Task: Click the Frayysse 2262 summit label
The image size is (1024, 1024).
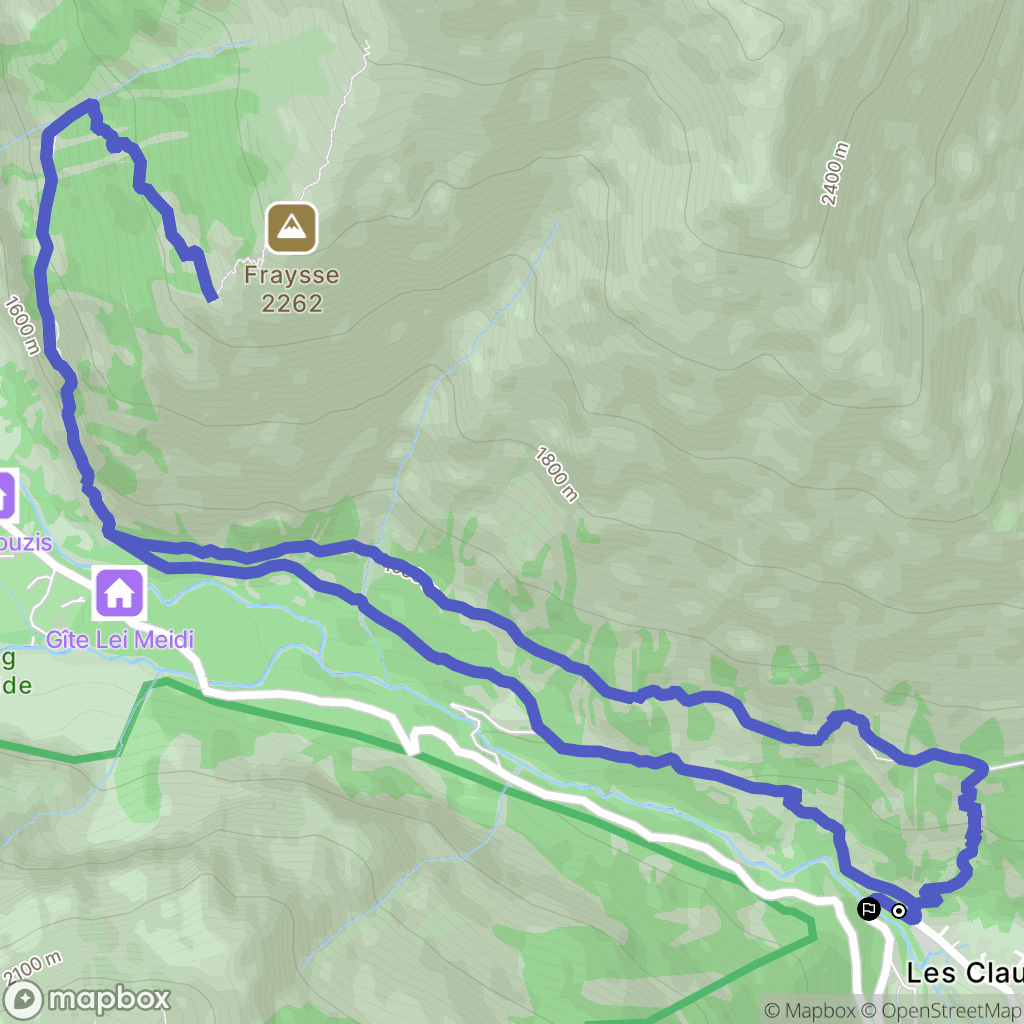Action: coord(291,289)
